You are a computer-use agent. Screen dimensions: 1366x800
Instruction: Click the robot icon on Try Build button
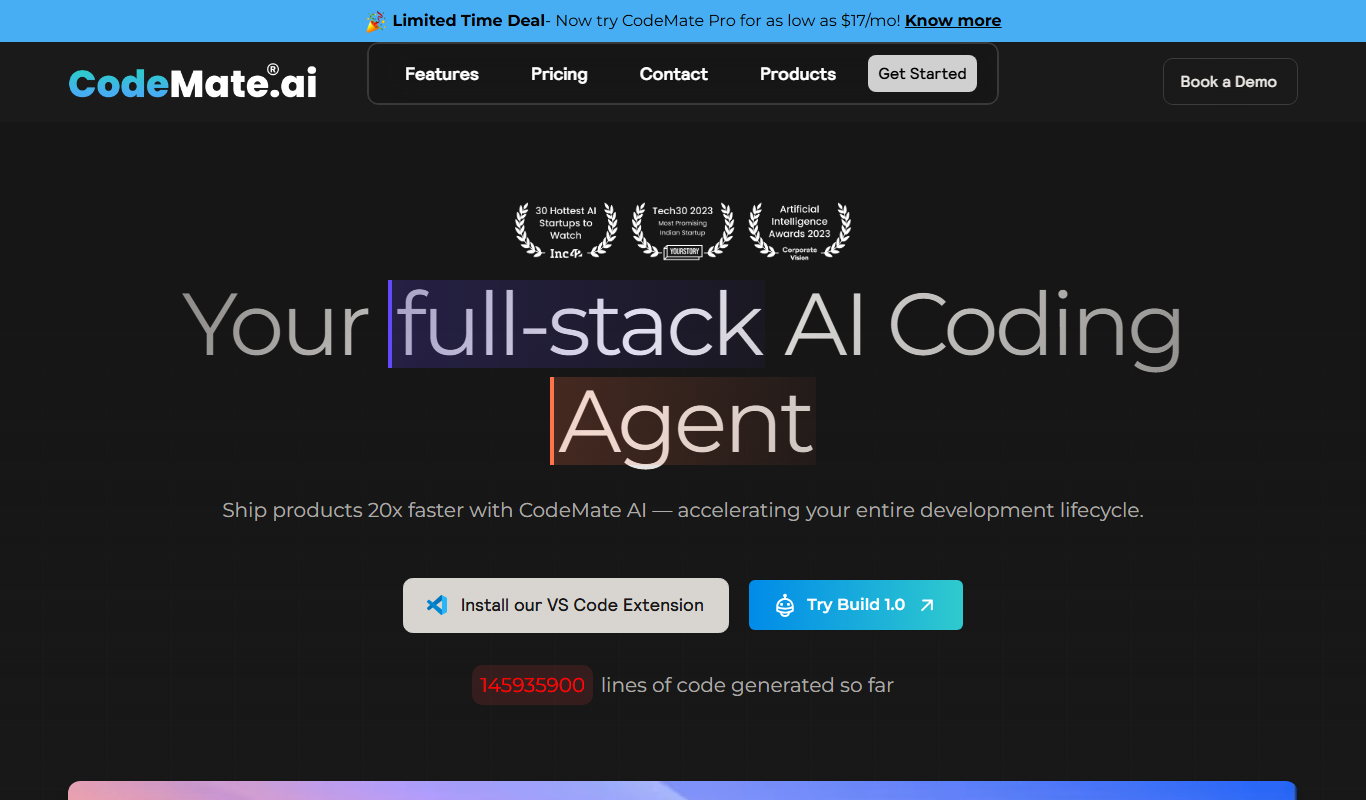point(785,605)
